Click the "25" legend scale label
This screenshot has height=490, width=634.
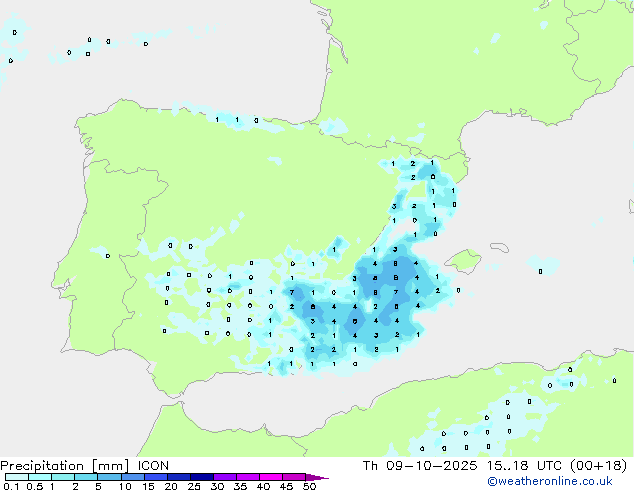(x=194, y=486)
